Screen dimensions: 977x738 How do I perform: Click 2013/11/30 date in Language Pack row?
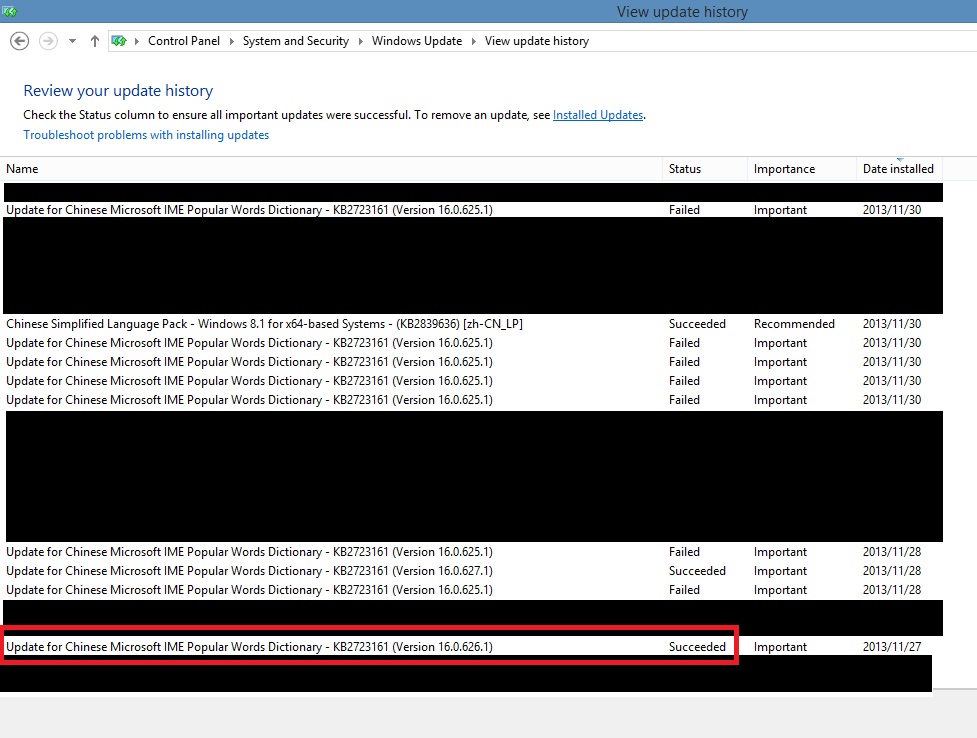[892, 324]
